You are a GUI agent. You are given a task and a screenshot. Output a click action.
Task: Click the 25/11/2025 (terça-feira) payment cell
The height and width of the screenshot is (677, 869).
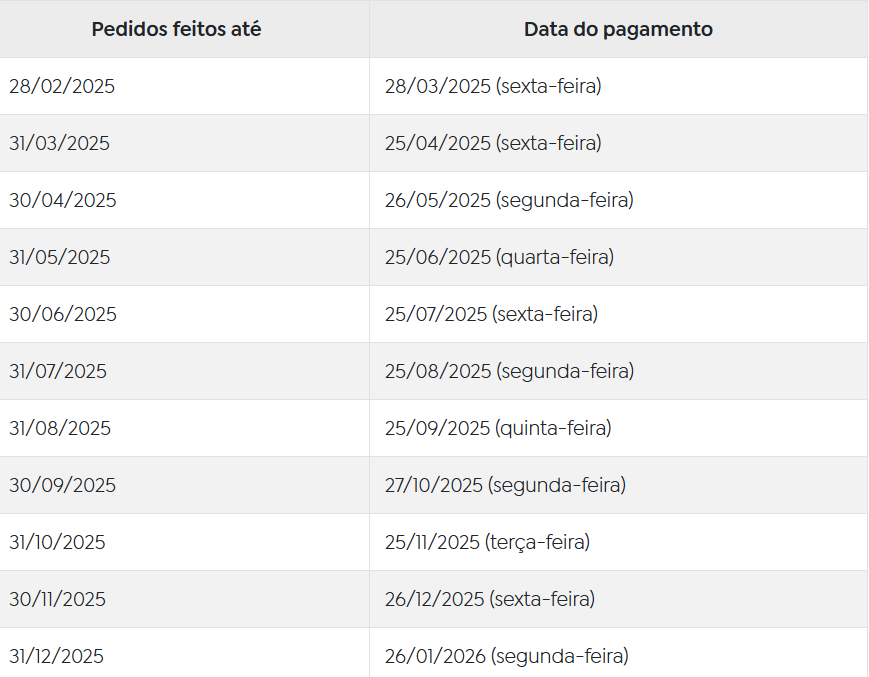618,542
